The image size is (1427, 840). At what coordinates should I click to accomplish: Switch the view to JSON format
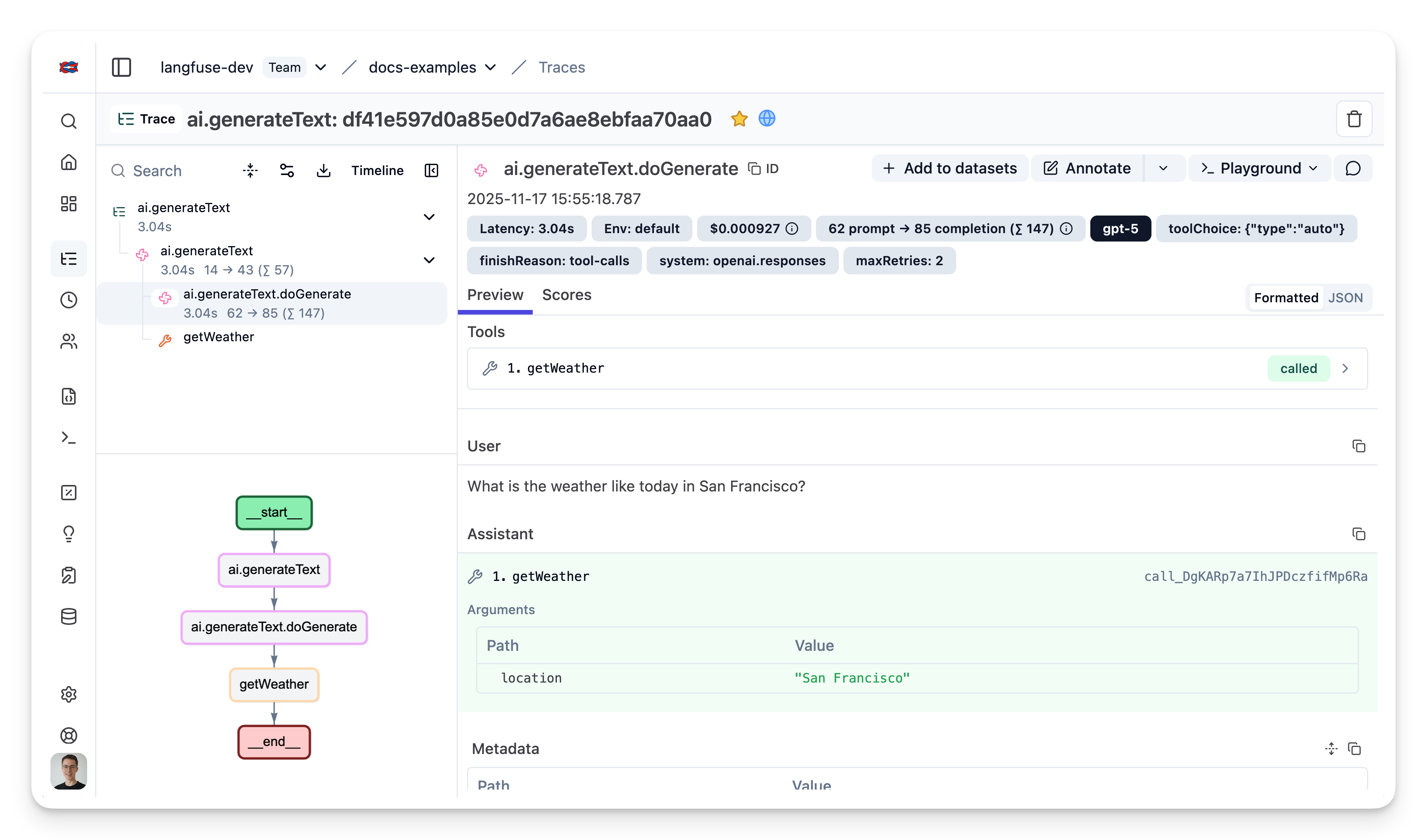click(x=1345, y=298)
